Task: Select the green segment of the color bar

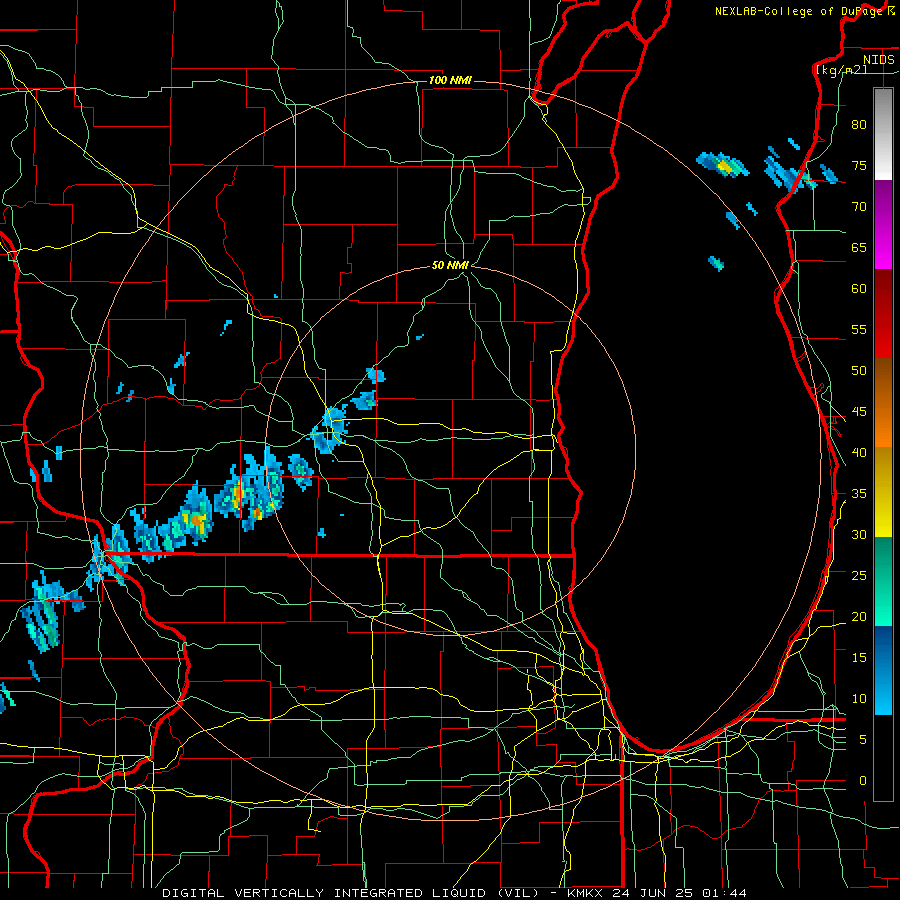Action: click(883, 581)
